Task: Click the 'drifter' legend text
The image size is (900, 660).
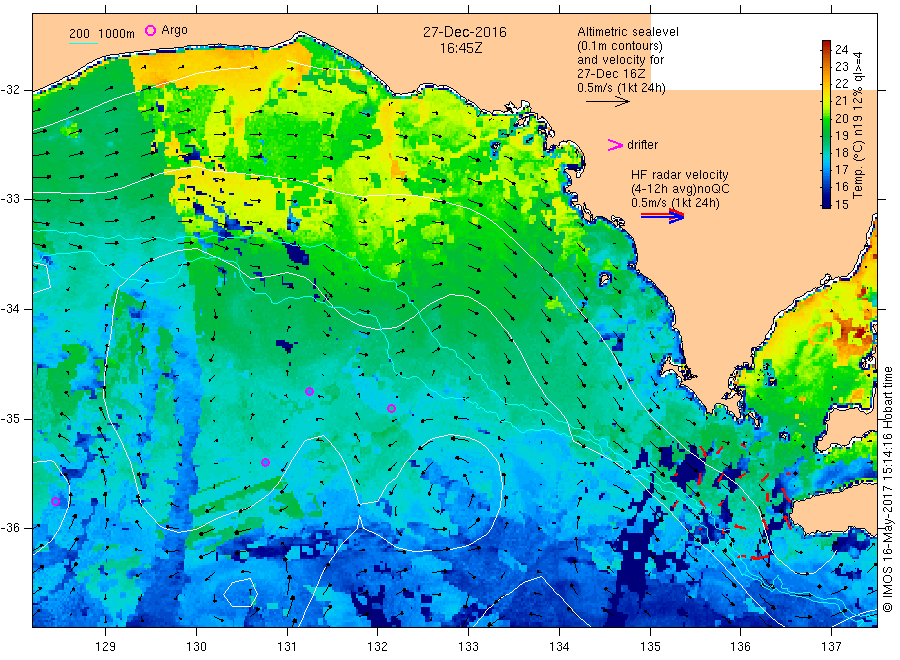Action: coord(642,145)
